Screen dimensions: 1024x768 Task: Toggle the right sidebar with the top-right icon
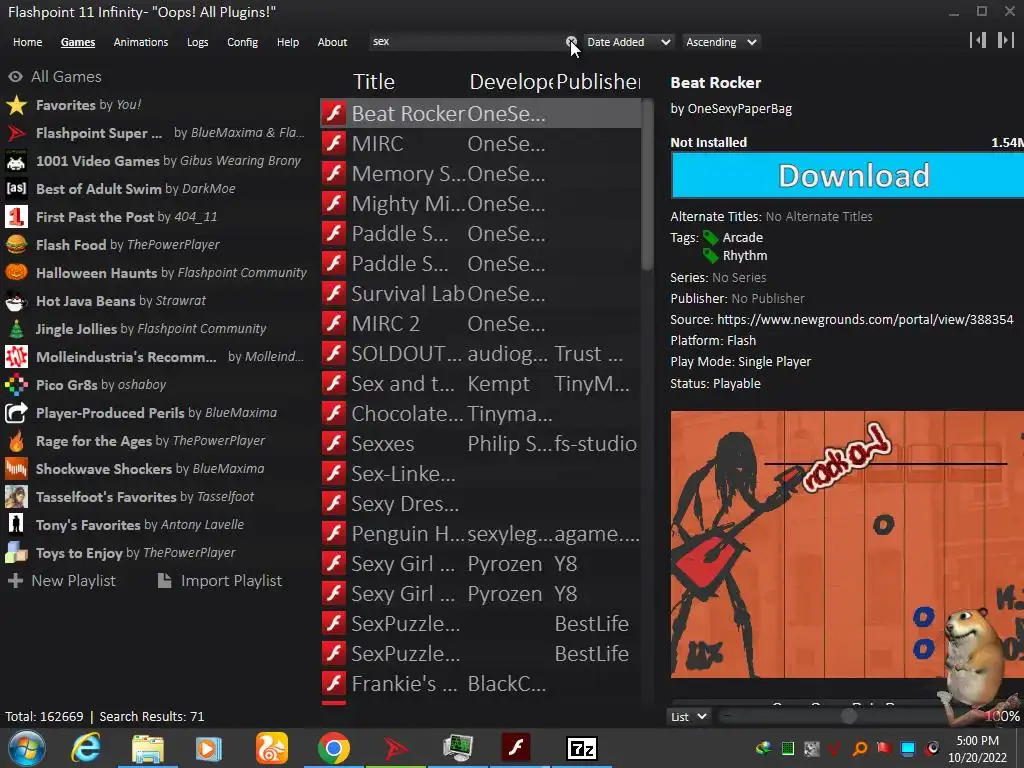click(1005, 40)
